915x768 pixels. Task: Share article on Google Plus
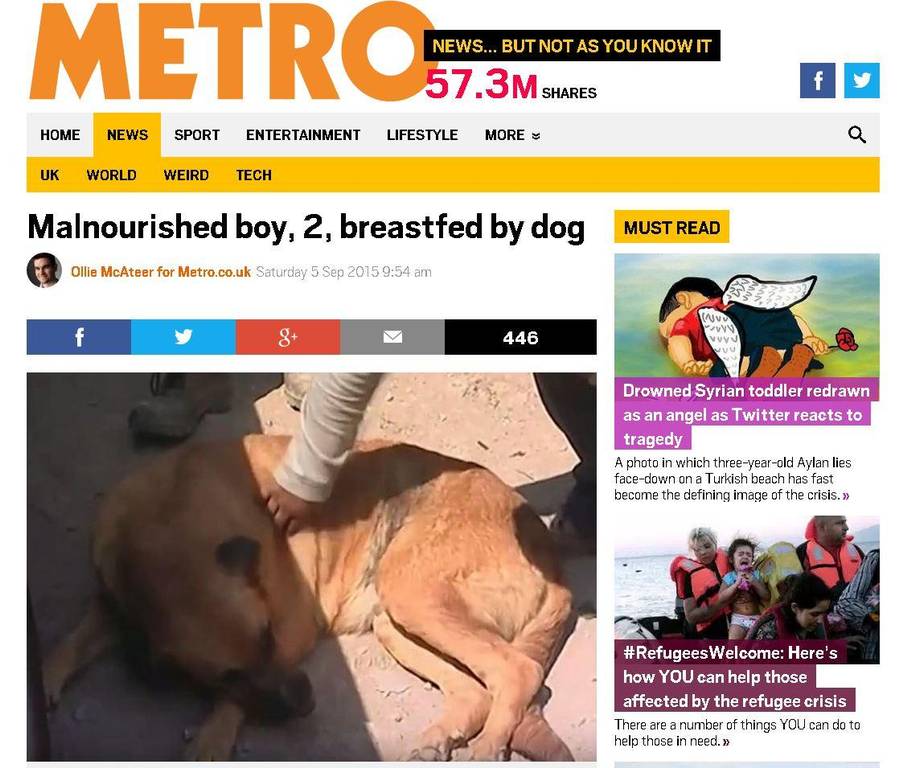pos(288,337)
